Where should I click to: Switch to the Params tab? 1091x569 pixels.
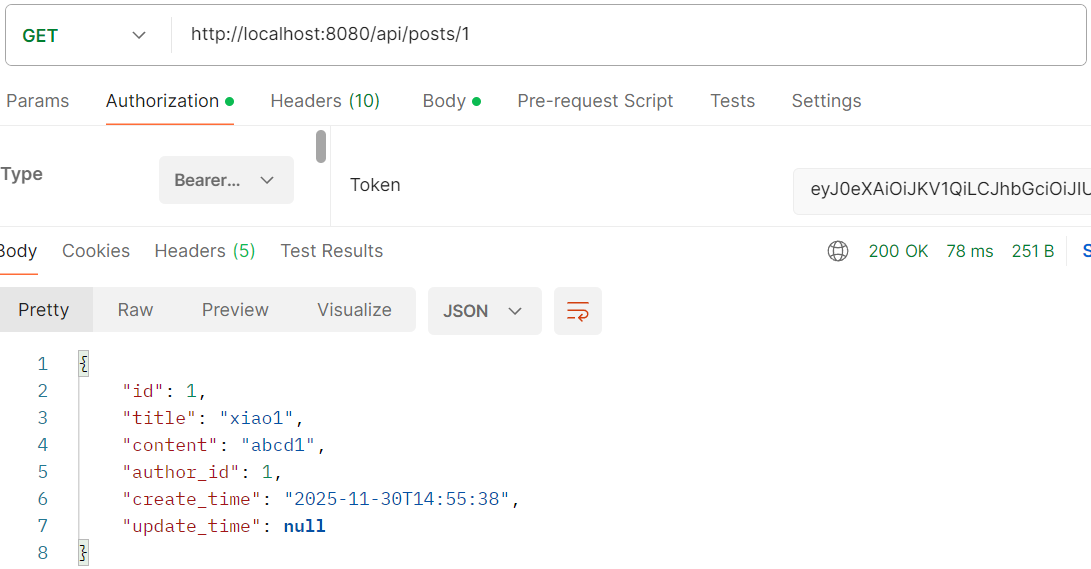pyautogui.click(x=38, y=101)
